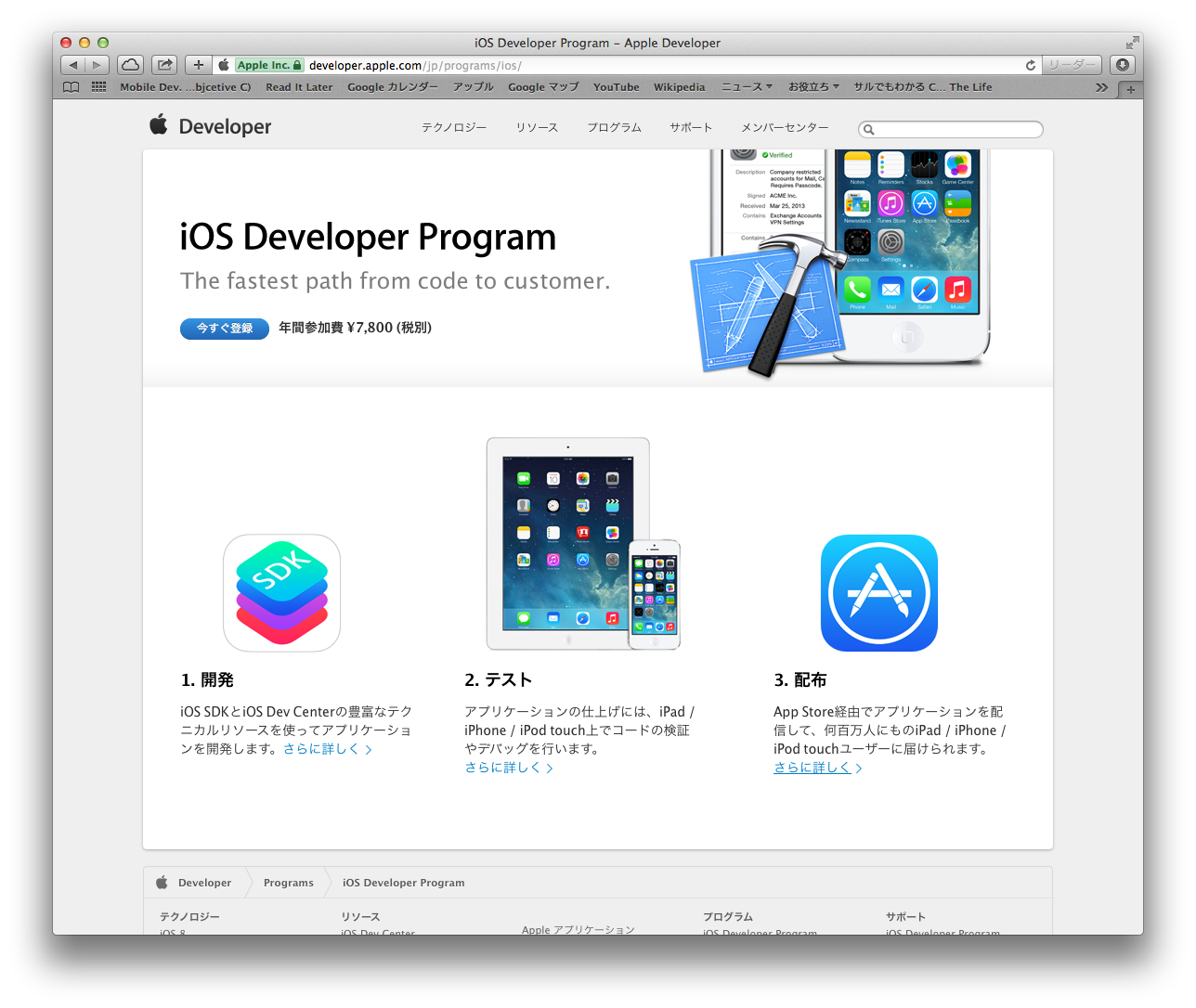Screen dimensions: 1196x1008
Task: Enter full screen with the arrows icon
Action: pyautogui.click(x=1132, y=43)
